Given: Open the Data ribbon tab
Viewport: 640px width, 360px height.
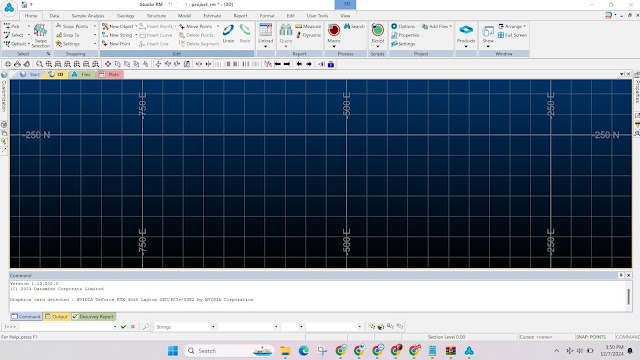Looking at the screenshot, I should (x=54, y=16).
